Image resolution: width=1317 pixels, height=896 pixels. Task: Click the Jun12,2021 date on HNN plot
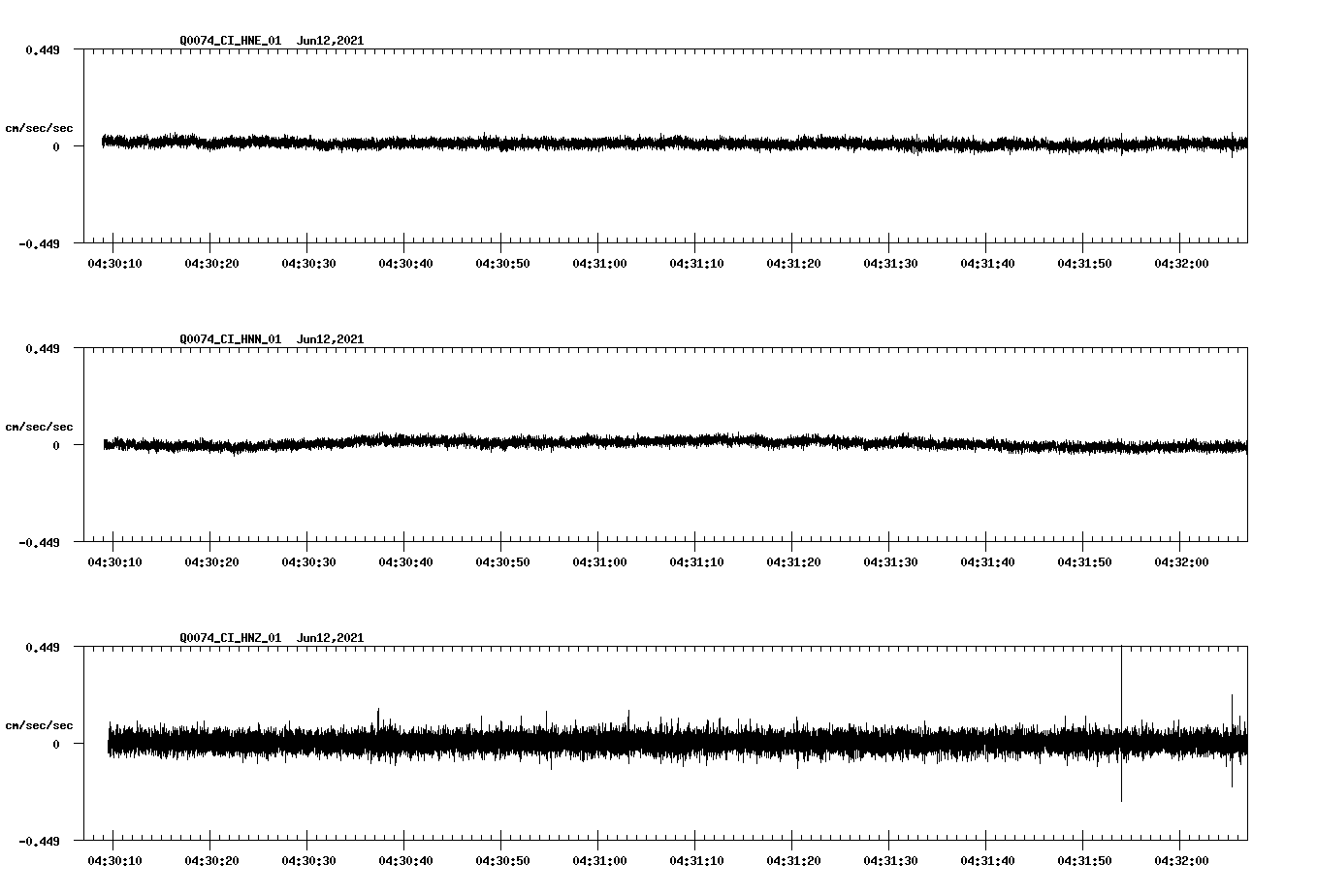331,339
